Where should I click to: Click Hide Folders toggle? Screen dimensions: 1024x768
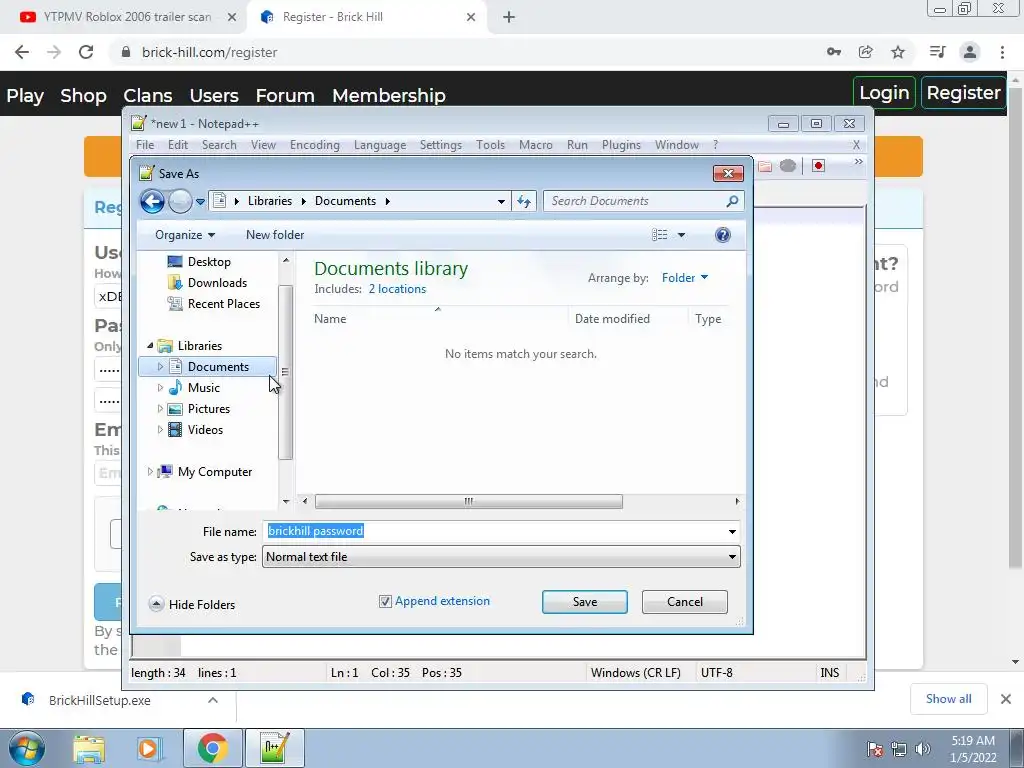pos(192,604)
